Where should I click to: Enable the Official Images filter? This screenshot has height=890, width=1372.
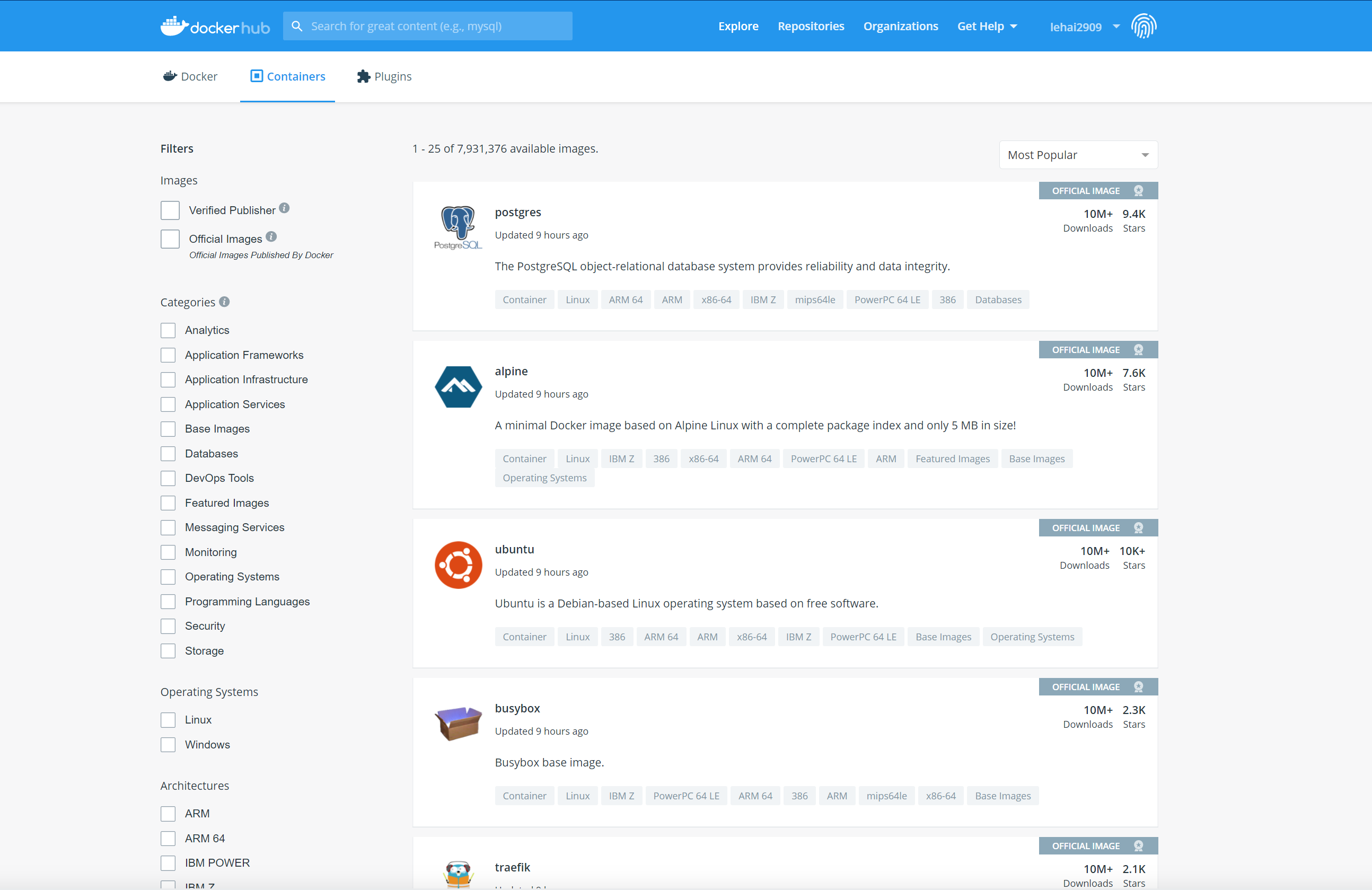[x=170, y=239]
